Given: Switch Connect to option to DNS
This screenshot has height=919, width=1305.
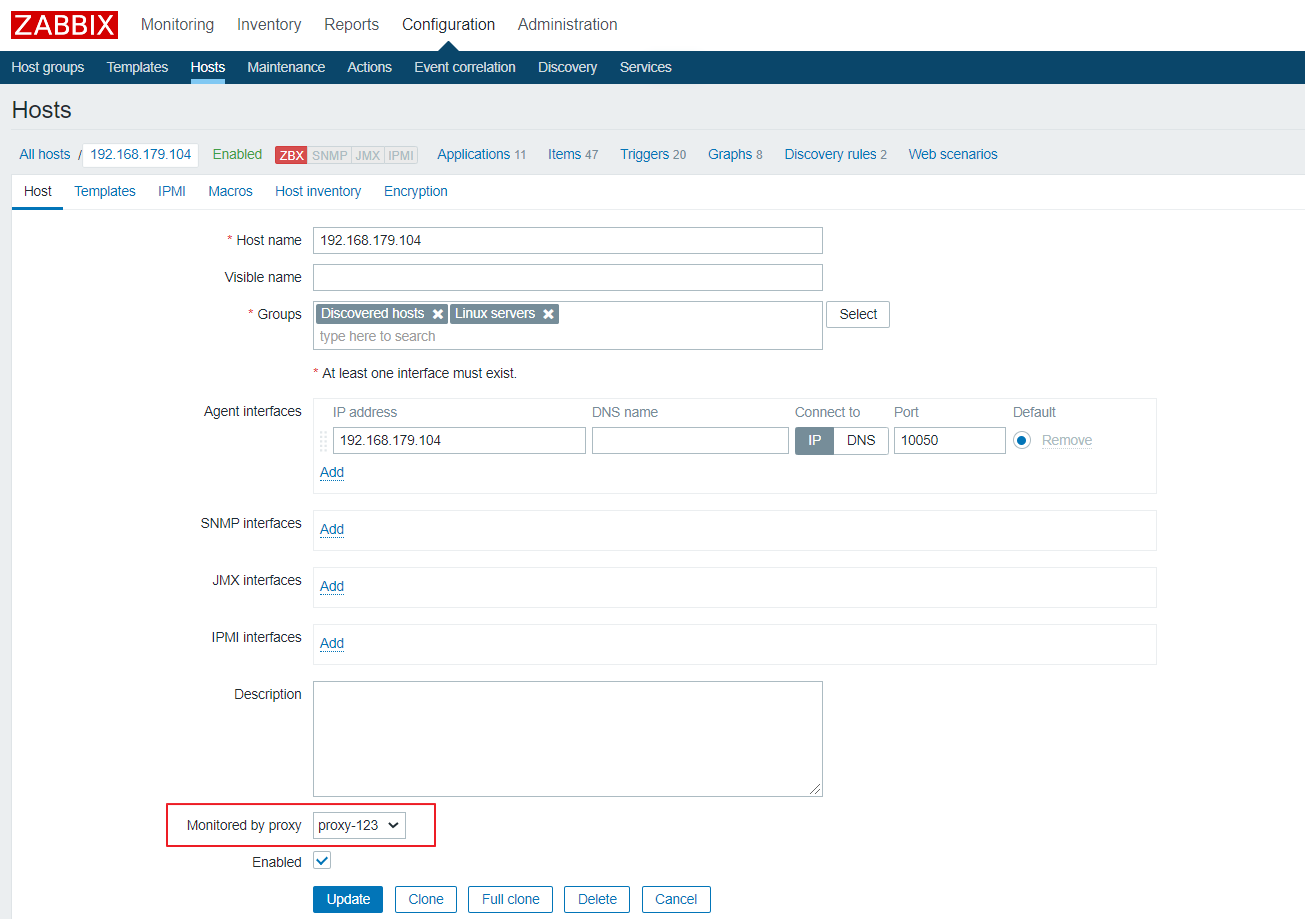Looking at the screenshot, I should coord(861,440).
